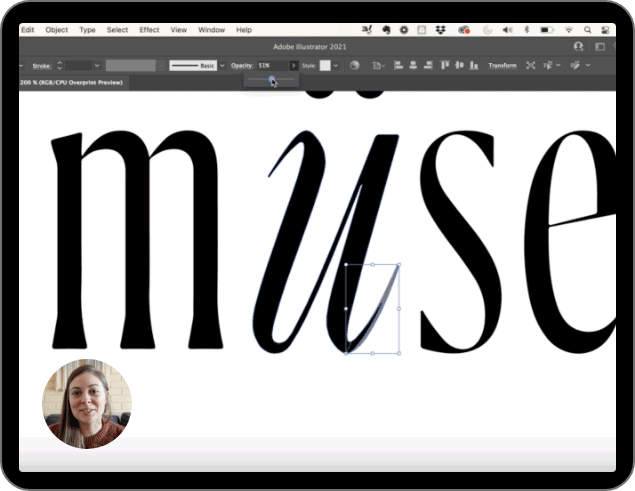Click the opacity slider handle
This screenshot has width=635, height=491.
(272, 79)
